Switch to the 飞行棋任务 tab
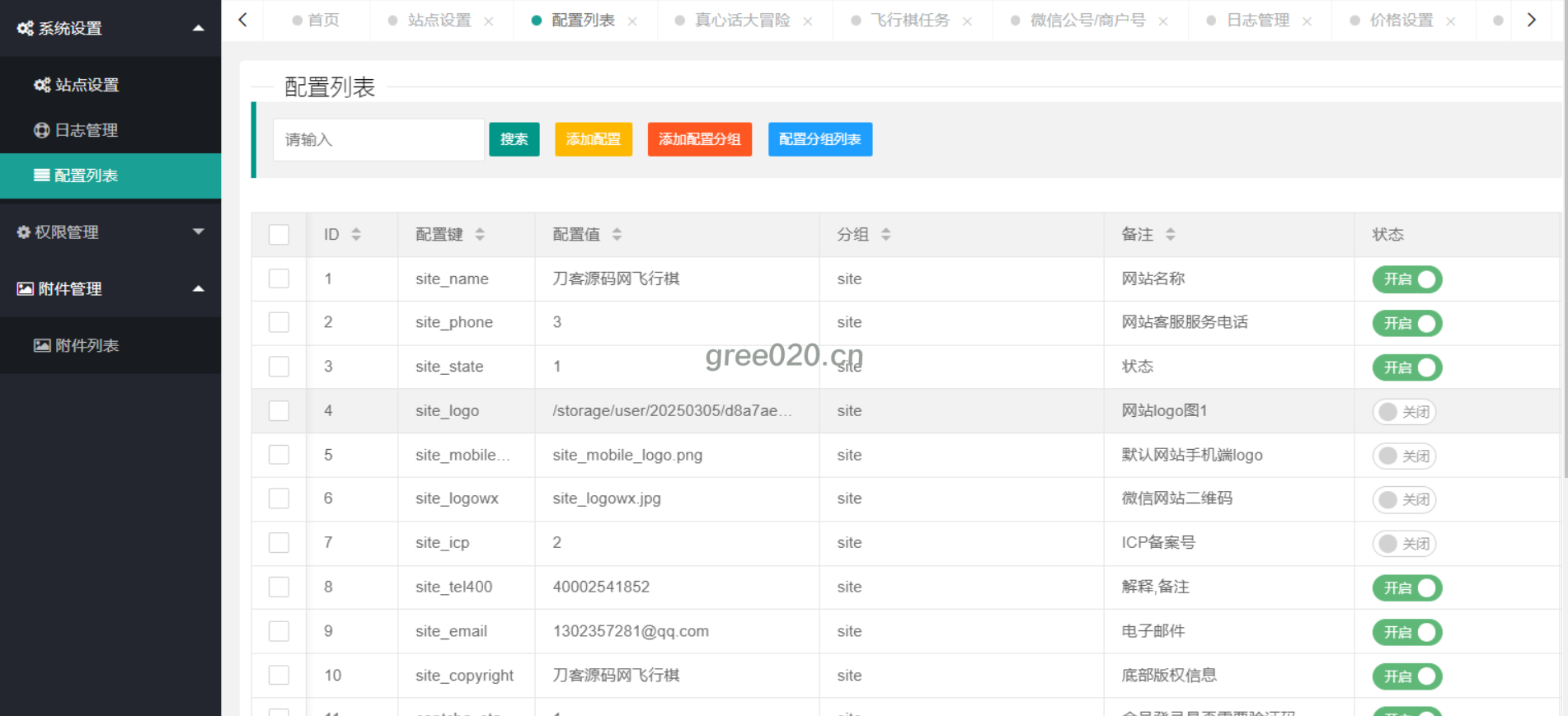Screen dimensions: 1568x716 pos(909,21)
